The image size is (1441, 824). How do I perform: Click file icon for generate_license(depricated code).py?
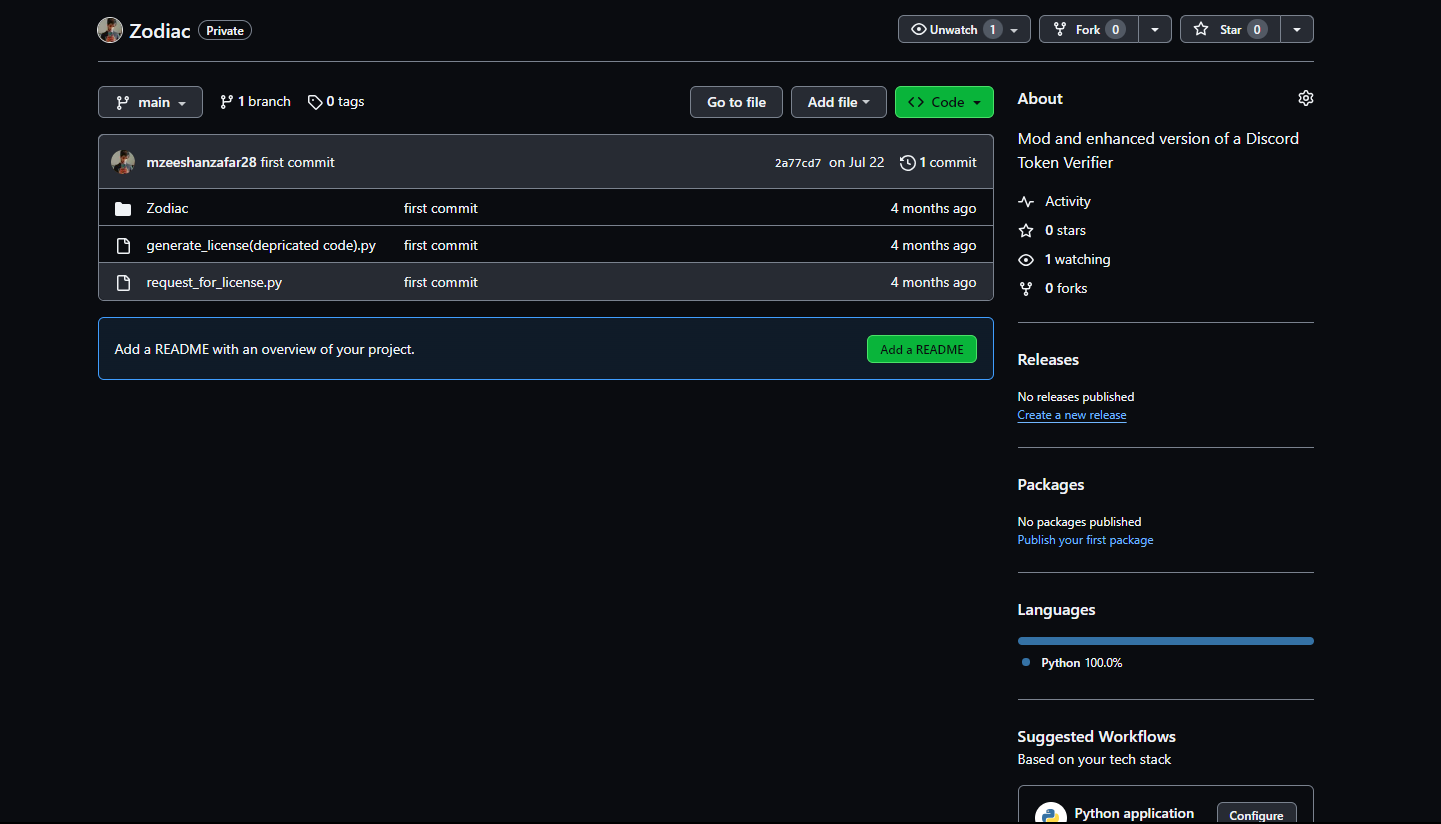tap(123, 245)
